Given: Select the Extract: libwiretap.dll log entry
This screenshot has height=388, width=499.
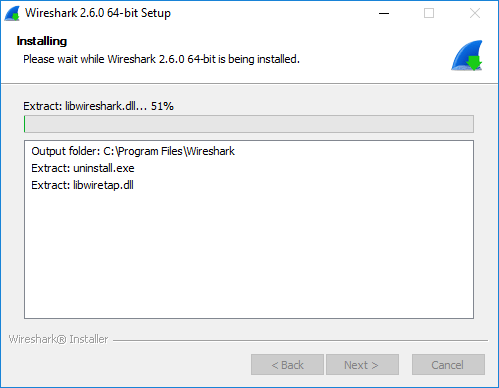Looking at the screenshot, I should (82, 185).
